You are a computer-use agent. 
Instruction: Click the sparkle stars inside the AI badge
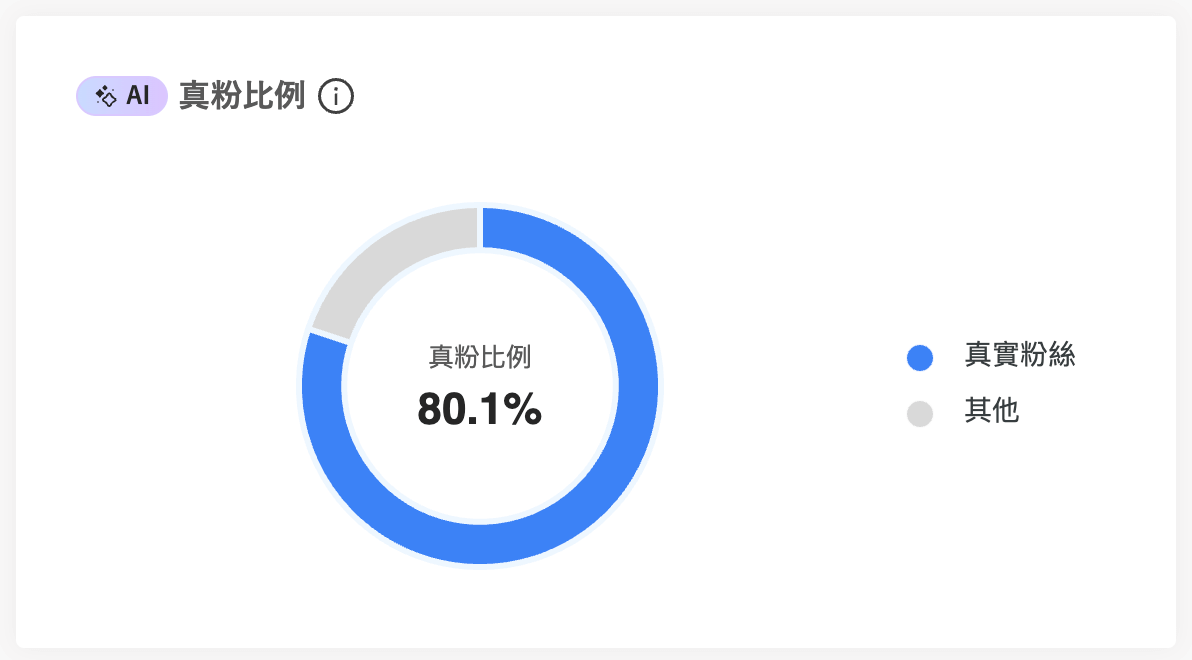[106, 96]
